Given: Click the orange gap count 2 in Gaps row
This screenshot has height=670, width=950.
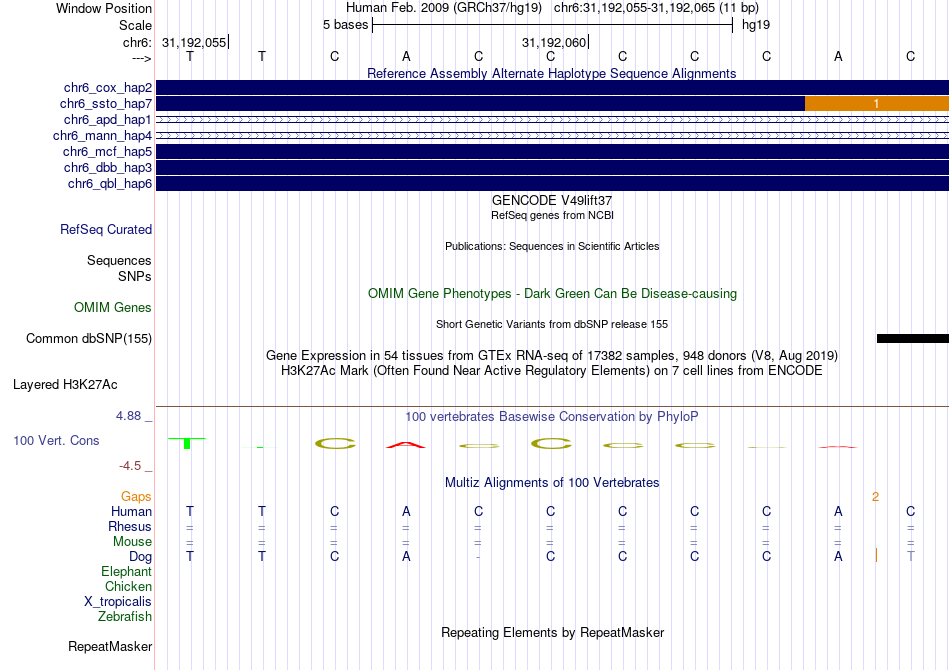Looking at the screenshot, I should 875,497.
